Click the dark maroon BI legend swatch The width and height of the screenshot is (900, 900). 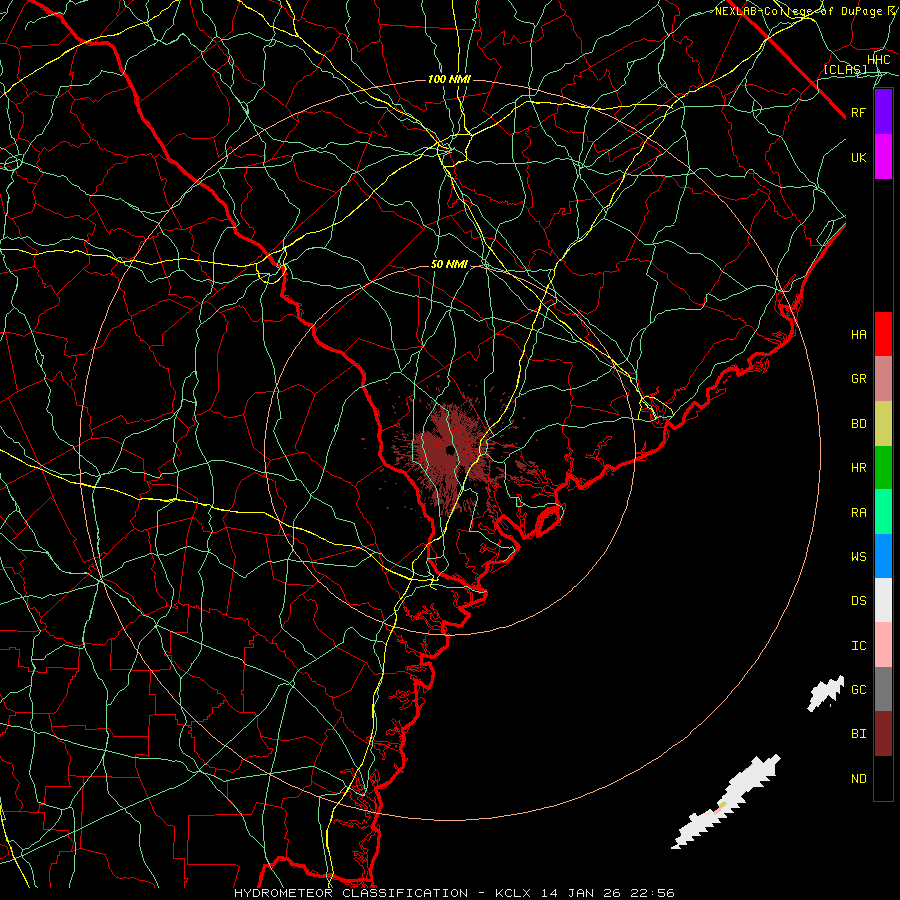[x=883, y=734]
